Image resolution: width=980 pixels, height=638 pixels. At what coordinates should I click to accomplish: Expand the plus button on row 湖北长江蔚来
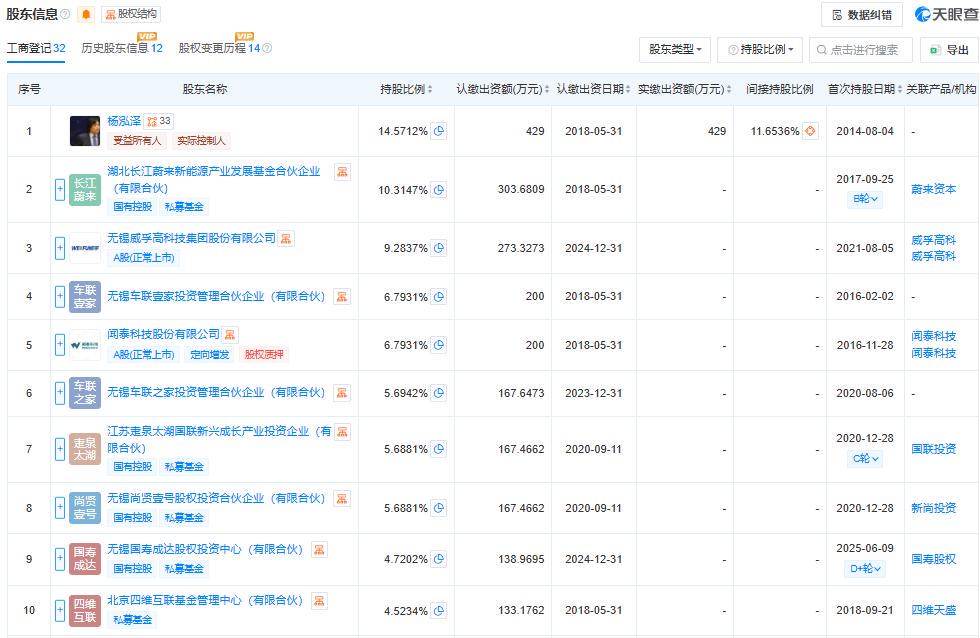click(60, 189)
